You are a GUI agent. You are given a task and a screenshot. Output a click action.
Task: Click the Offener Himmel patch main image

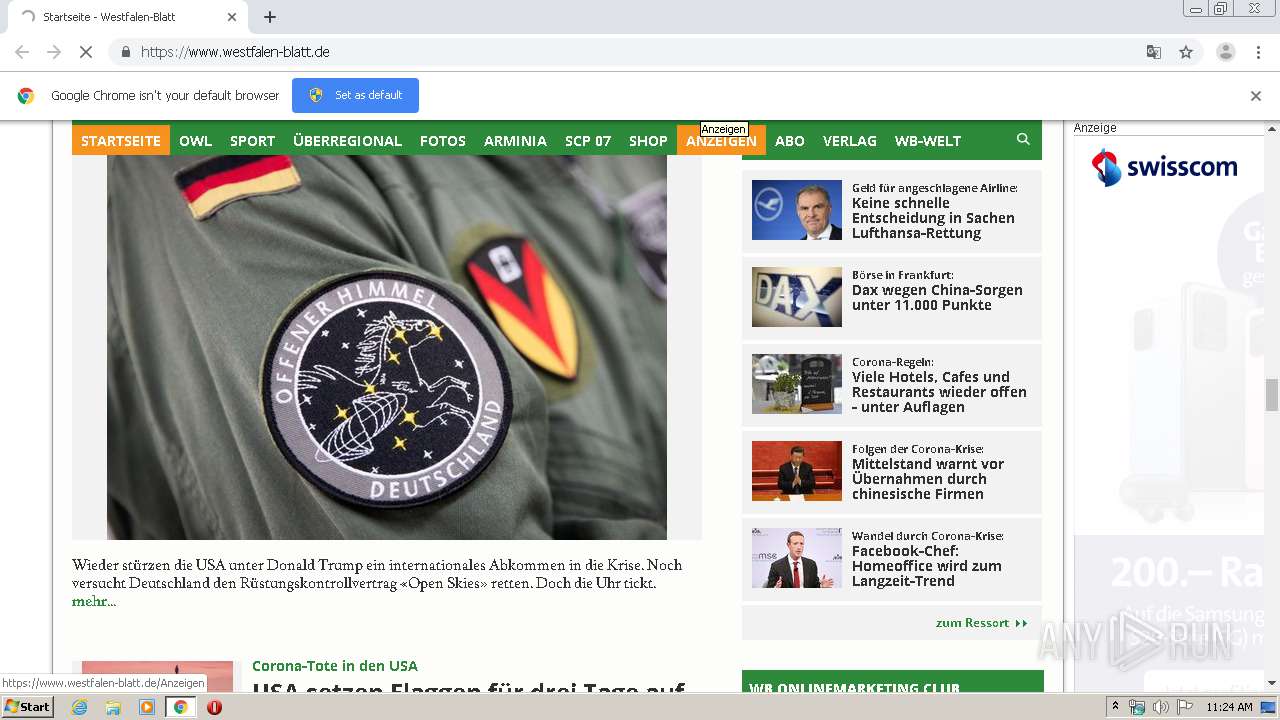pos(387,347)
